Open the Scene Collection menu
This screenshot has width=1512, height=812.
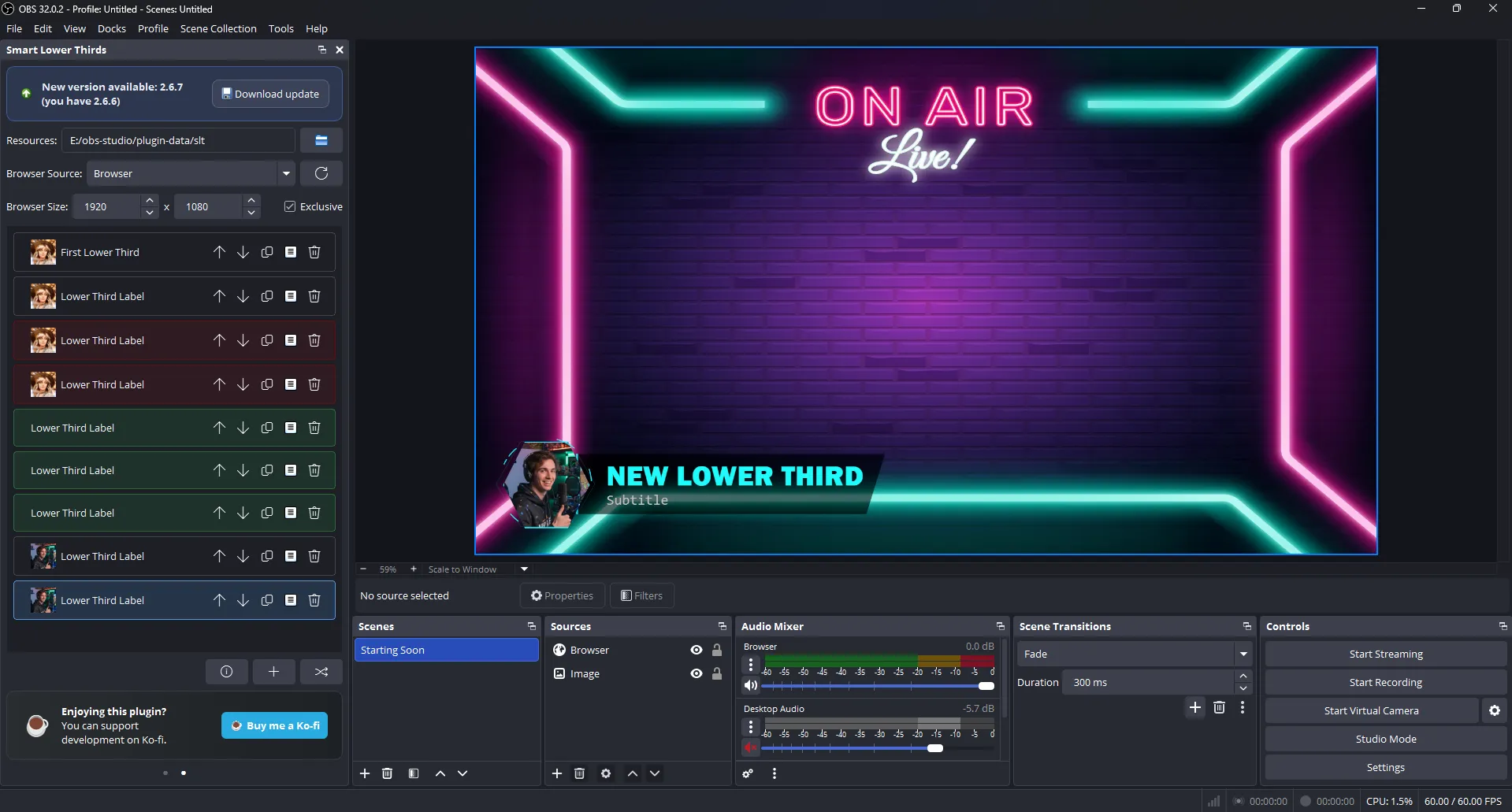coord(218,28)
